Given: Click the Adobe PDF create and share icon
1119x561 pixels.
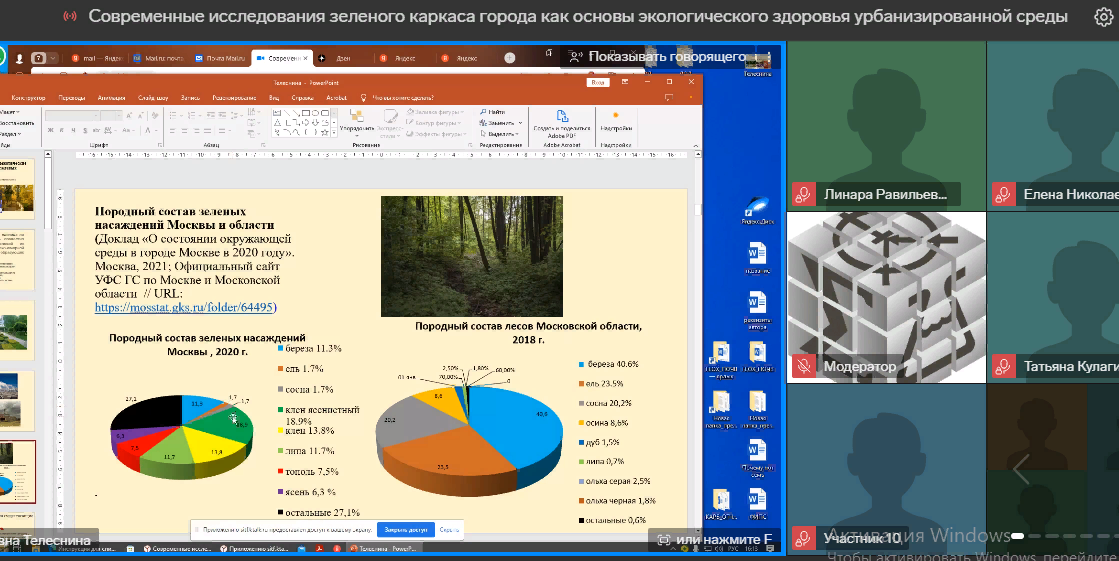Looking at the screenshot, I should pos(561,115).
